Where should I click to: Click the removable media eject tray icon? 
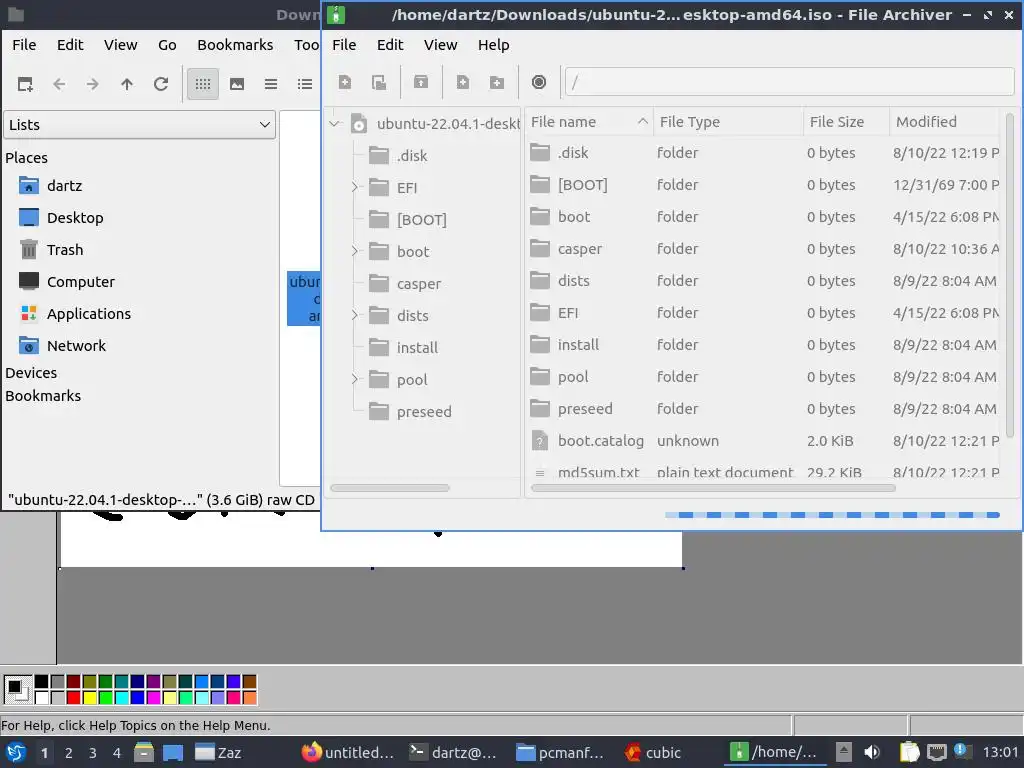[843, 752]
